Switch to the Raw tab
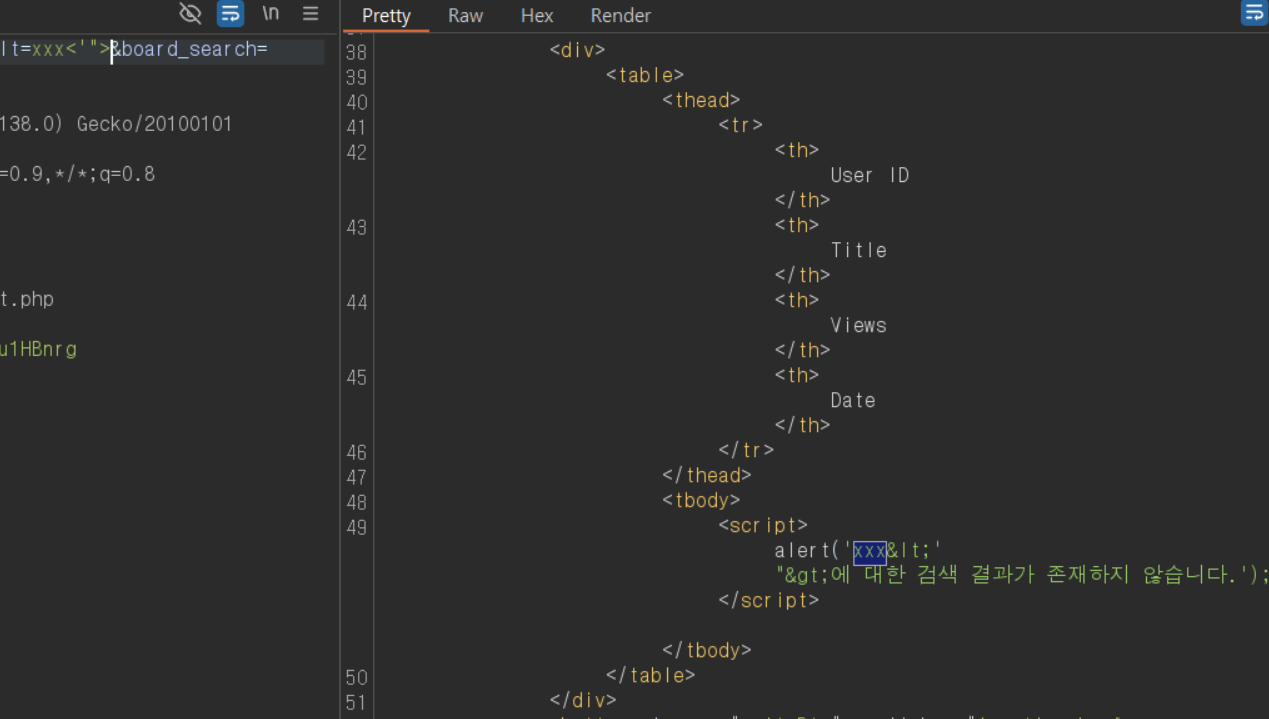This screenshot has width=1269, height=719. pyautogui.click(x=465, y=16)
